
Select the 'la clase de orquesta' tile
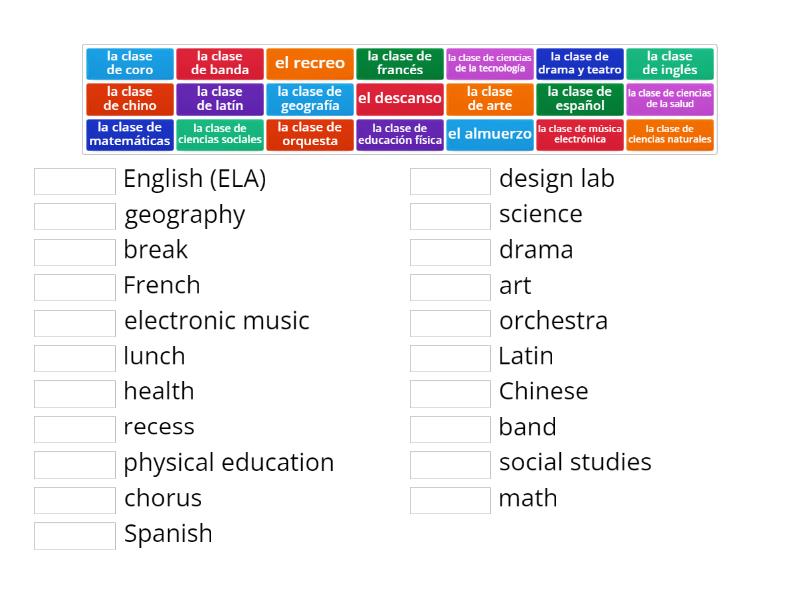[310, 133]
